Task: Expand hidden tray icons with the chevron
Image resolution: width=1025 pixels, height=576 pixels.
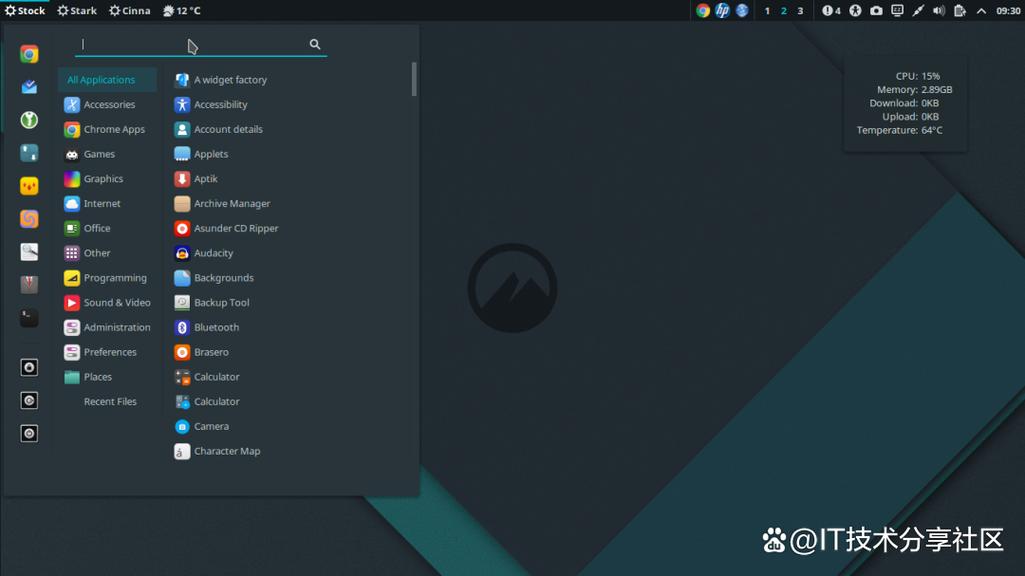Action: pos(982,11)
